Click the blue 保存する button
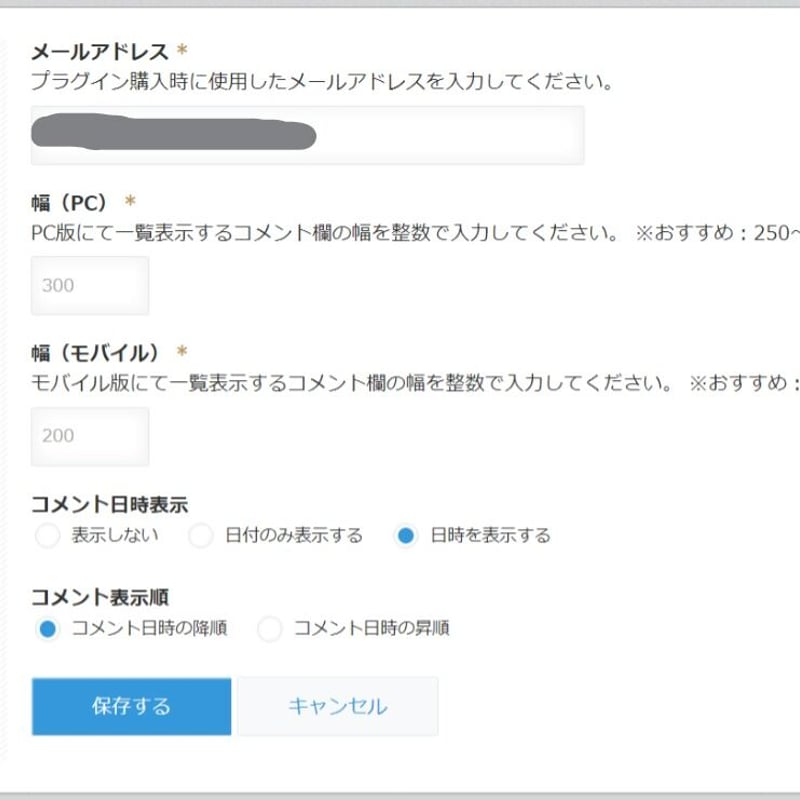 [131, 706]
